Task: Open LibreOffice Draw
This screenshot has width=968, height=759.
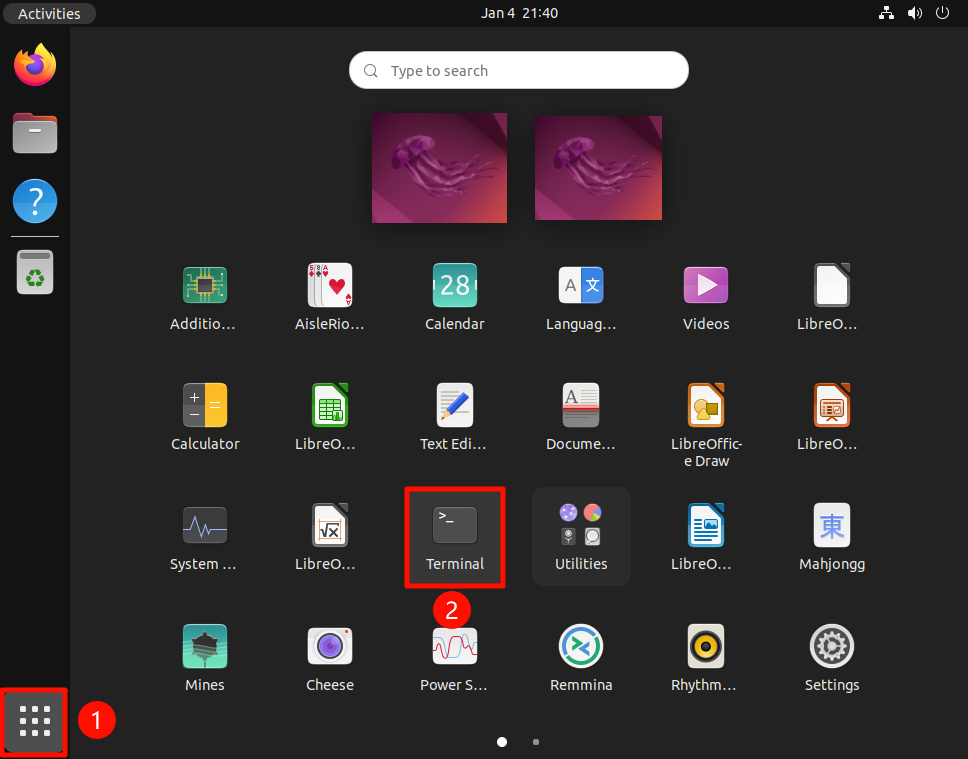Action: coord(706,405)
